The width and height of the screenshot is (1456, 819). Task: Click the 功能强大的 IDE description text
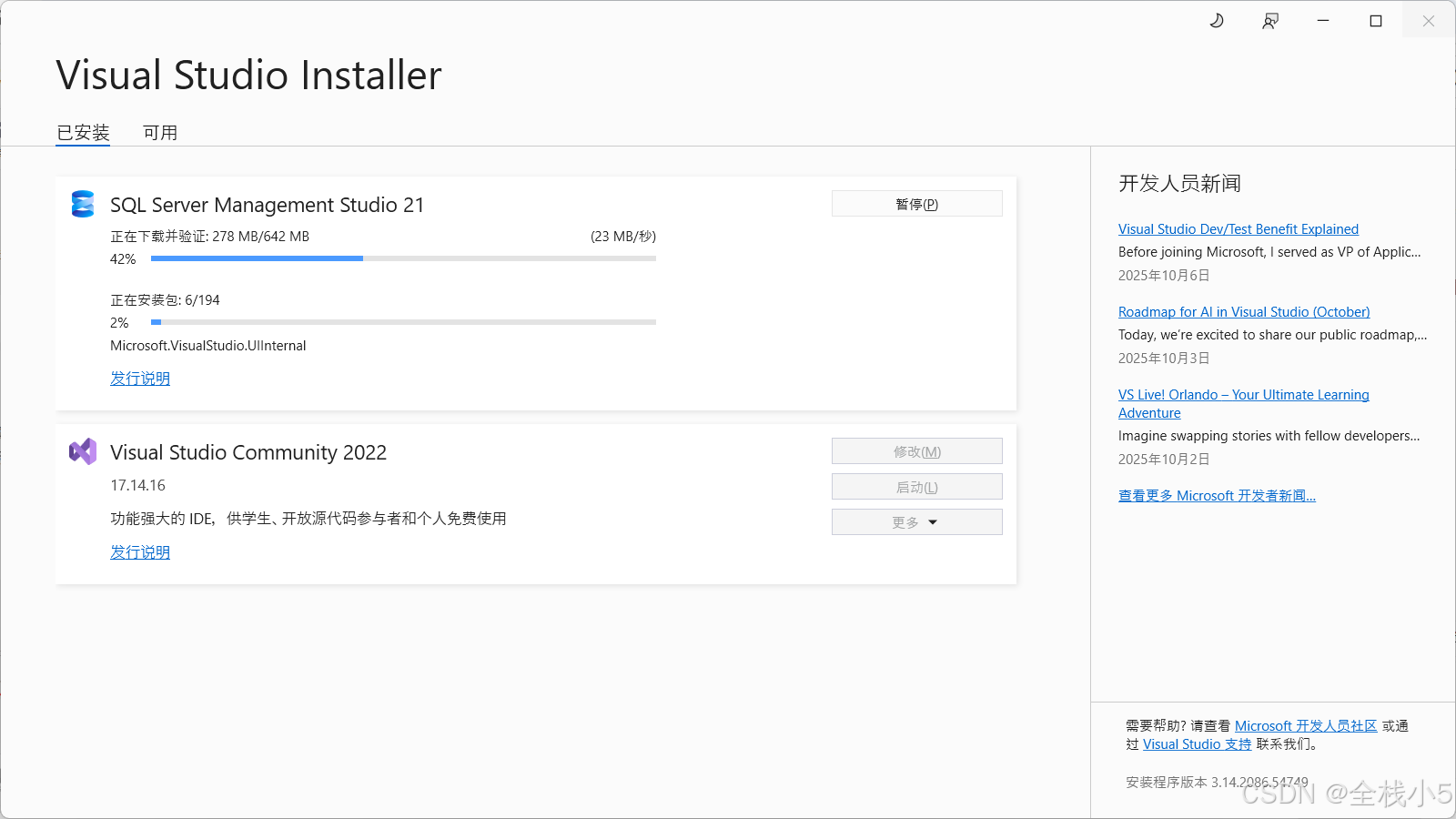[308, 519]
